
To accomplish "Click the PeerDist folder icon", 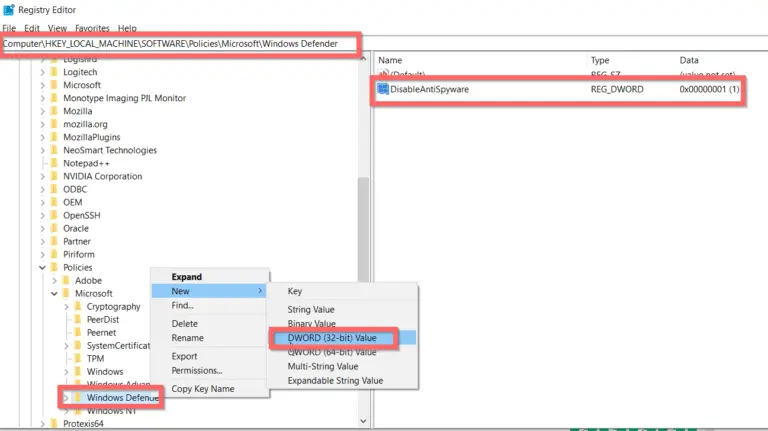I will click(78, 319).
